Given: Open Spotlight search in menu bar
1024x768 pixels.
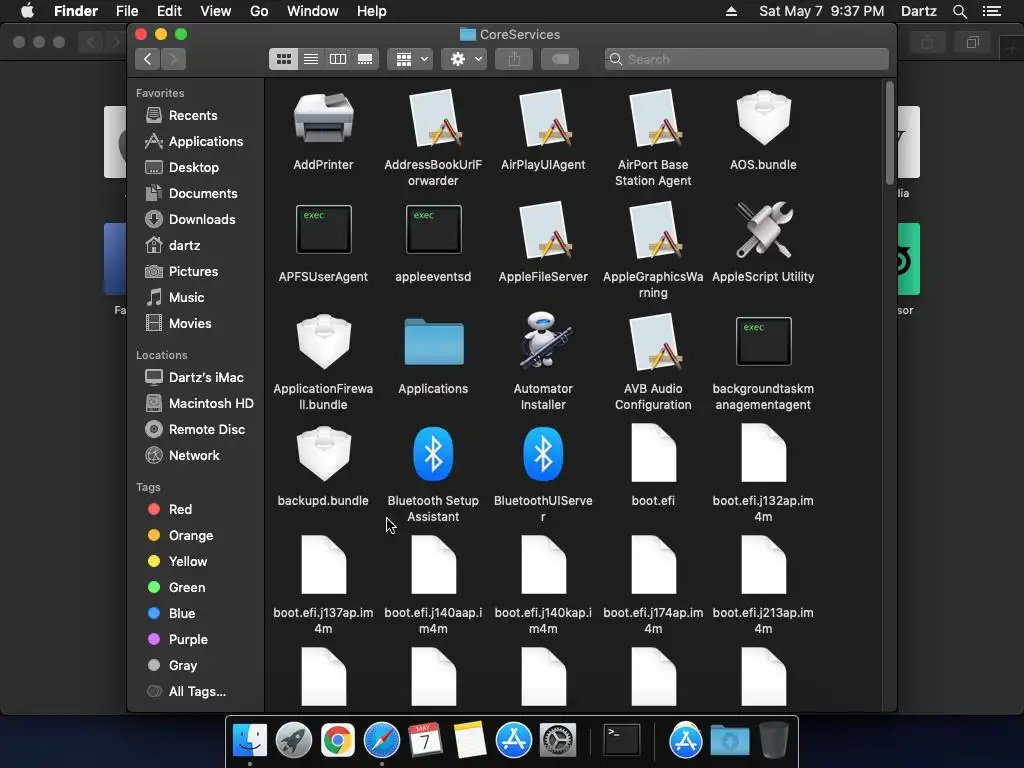Looking at the screenshot, I should (x=959, y=11).
